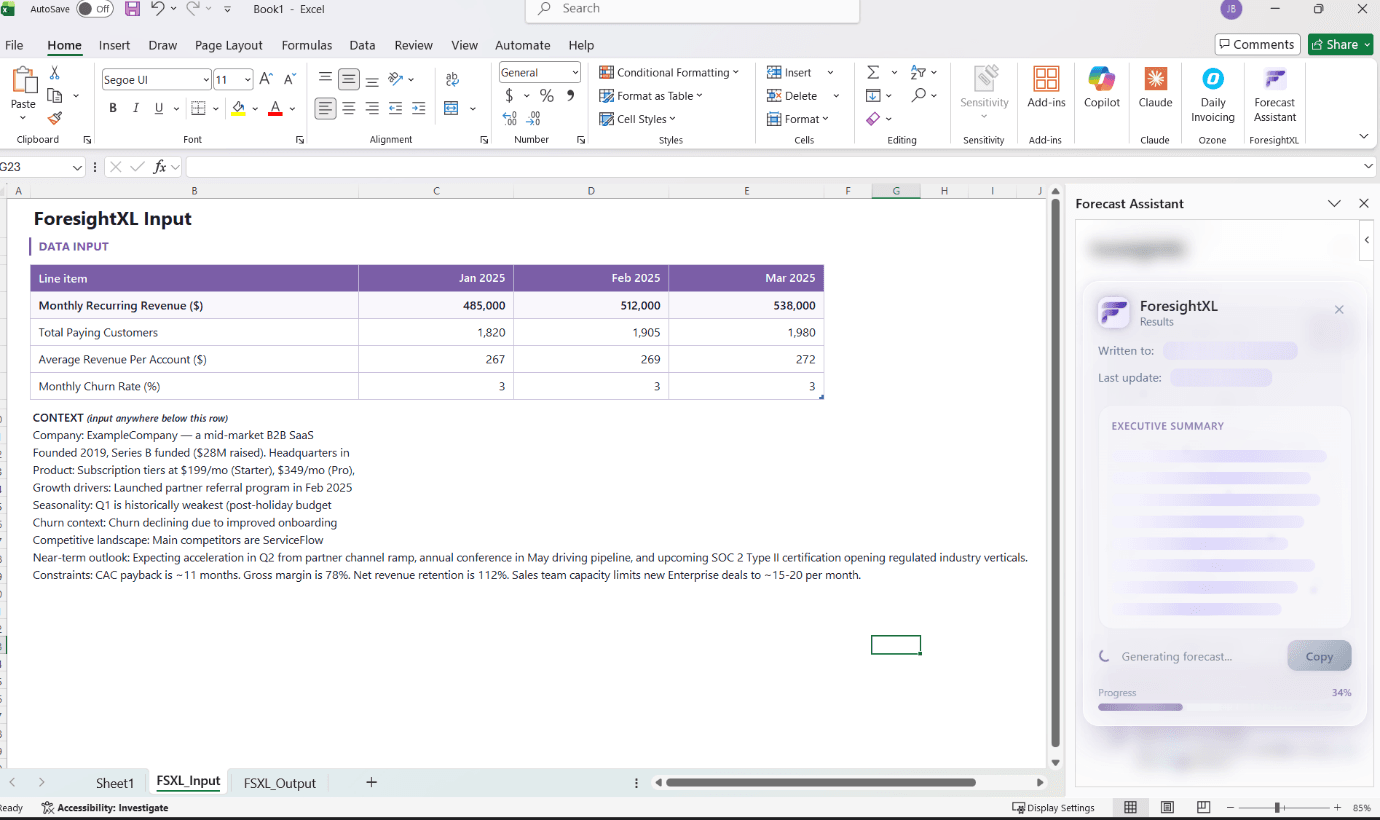The height and width of the screenshot is (820, 1380).
Task: Switch to the Formulas ribbon tab
Action: click(x=306, y=45)
